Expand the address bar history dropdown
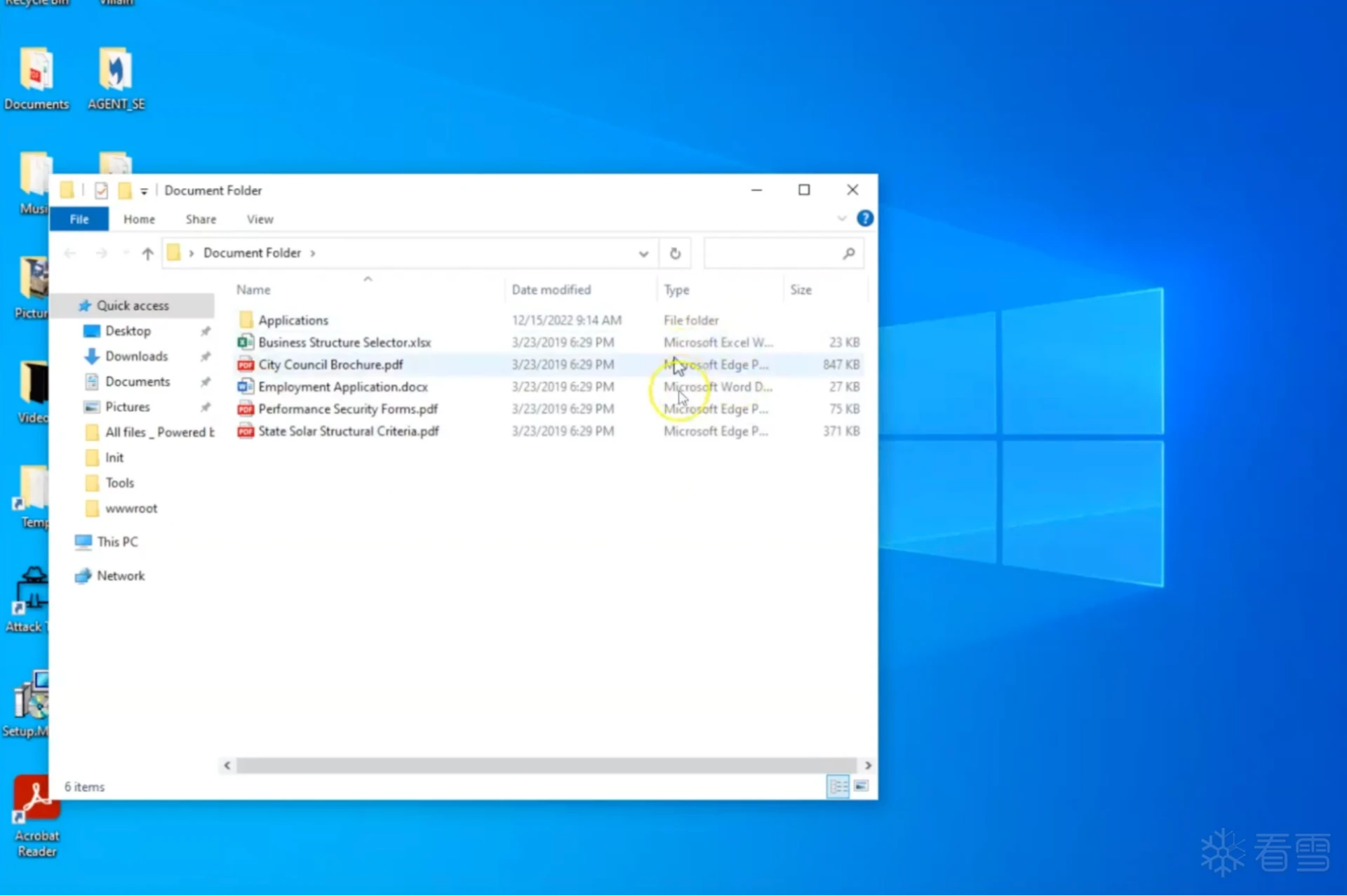The image size is (1347, 896). pos(643,253)
